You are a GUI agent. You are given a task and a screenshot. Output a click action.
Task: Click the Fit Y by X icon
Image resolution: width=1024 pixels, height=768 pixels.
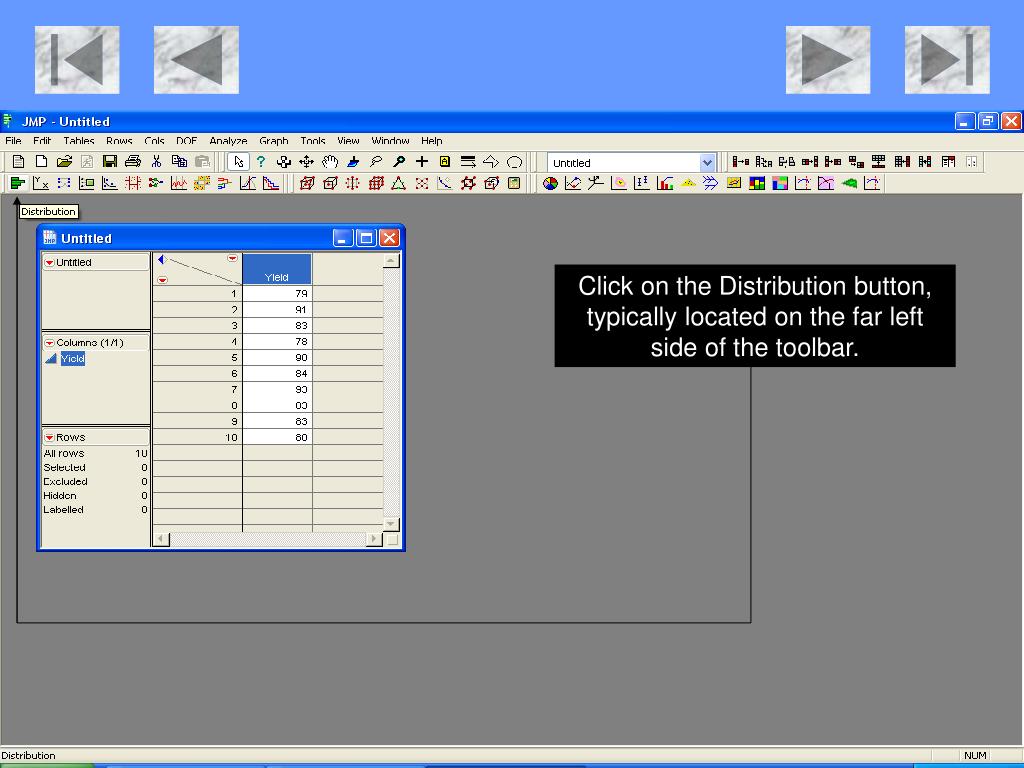pyautogui.click(x=40, y=184)
